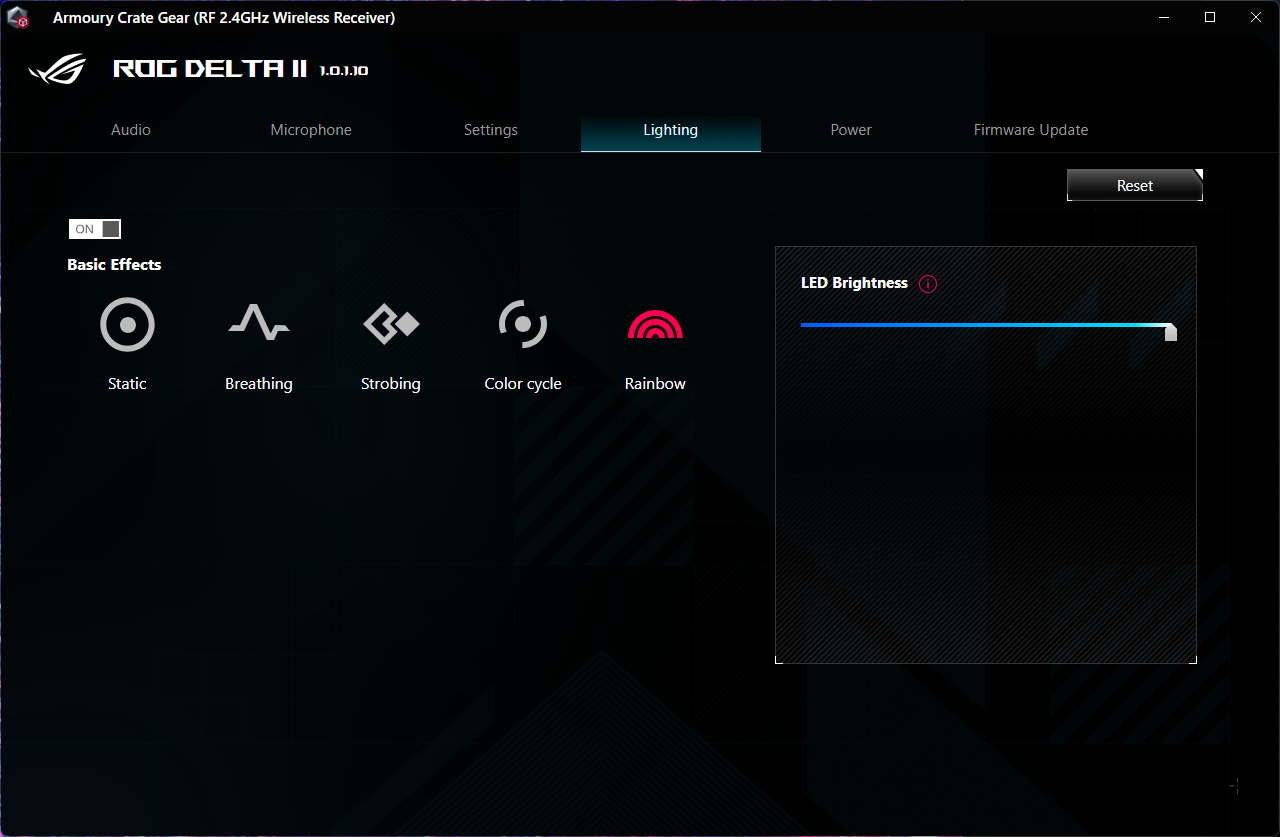The image size is (1280, 837).
Task: Switch to the Microphone tab
Action: (x=311, y=130)
